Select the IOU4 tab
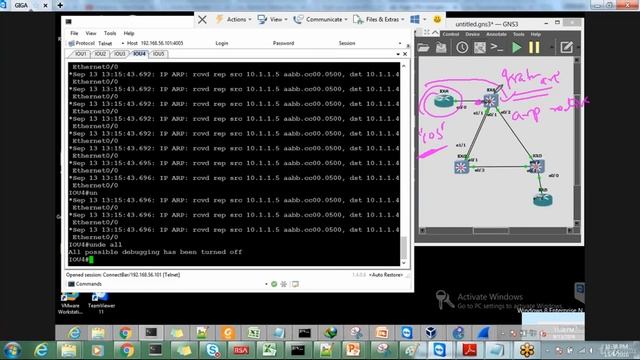Screen dimensions: 640x360 click(x=139, y=54)
